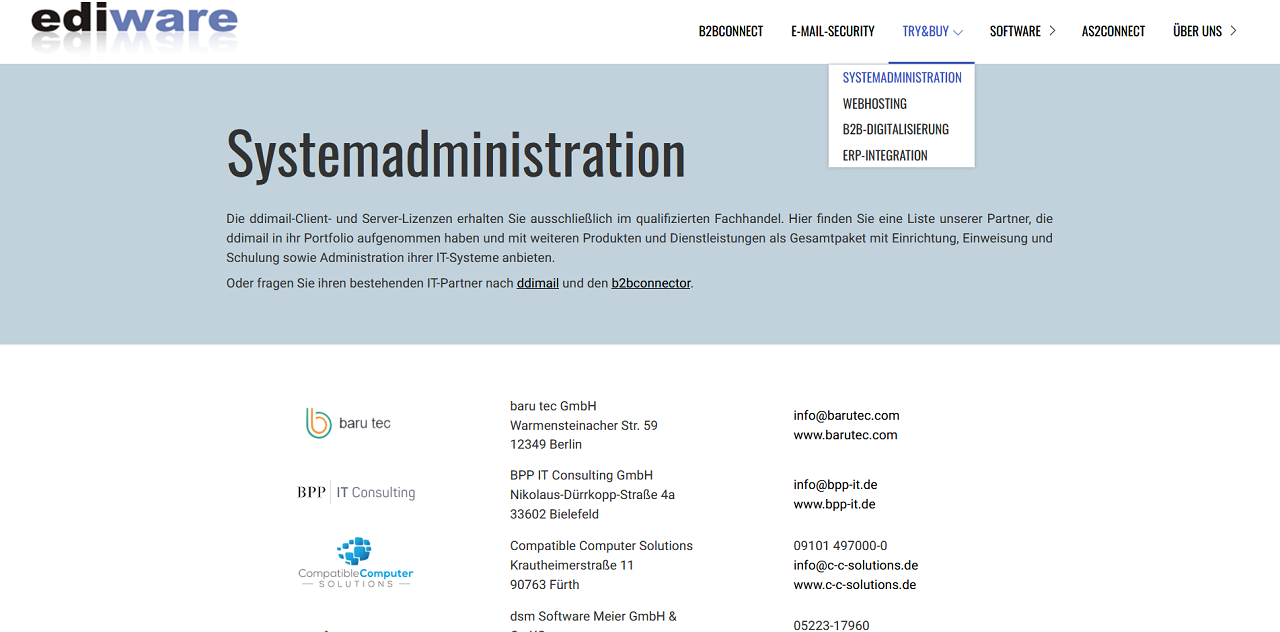Email info@barutec.com
Image resolution: width=1280 pixels, height=632 pixels.
tap(847, 415)
